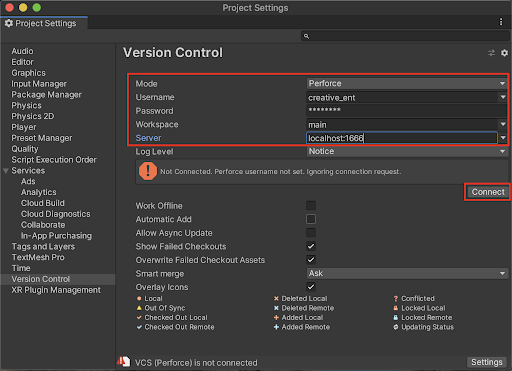Open Cloud Build under Services

pyautogui.click(x=43, y=203)
